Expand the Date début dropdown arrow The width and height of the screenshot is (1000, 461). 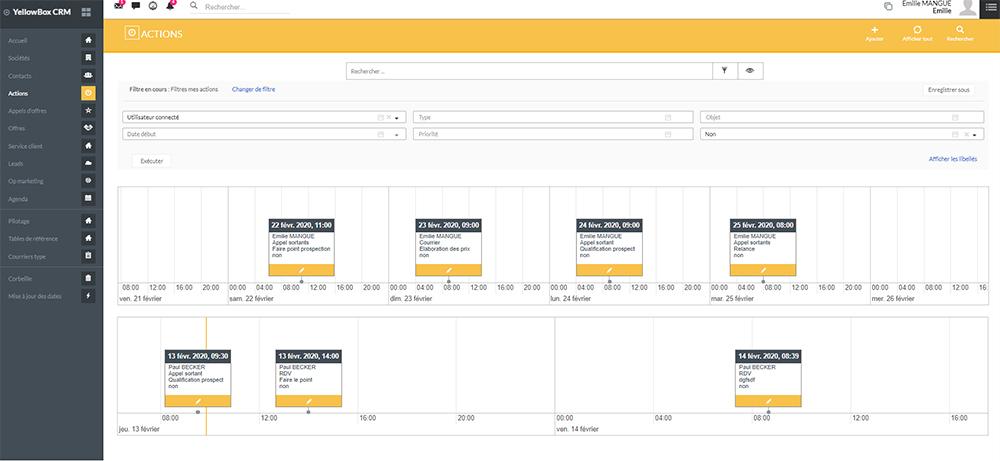397,135
